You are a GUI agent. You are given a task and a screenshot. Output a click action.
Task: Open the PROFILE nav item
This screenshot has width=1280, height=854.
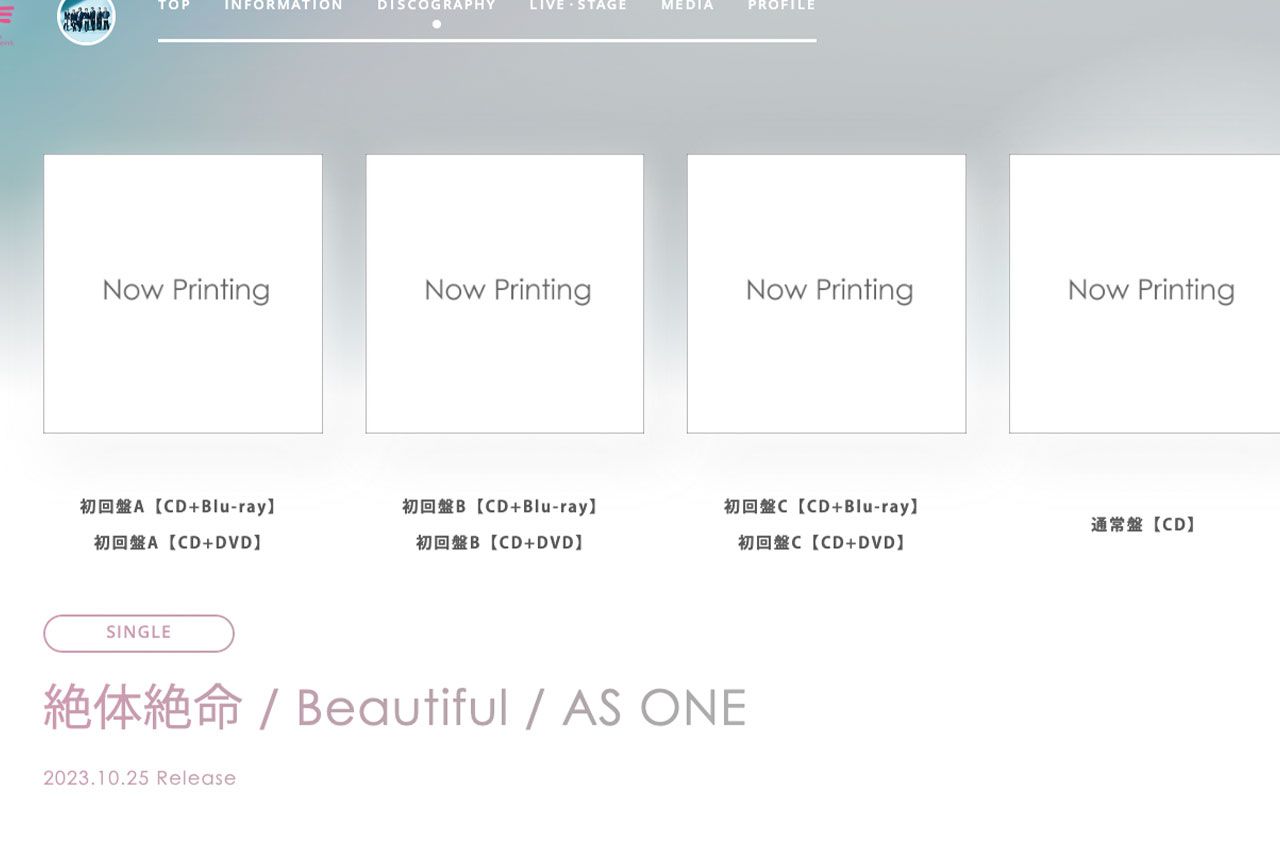pos(781,6)
